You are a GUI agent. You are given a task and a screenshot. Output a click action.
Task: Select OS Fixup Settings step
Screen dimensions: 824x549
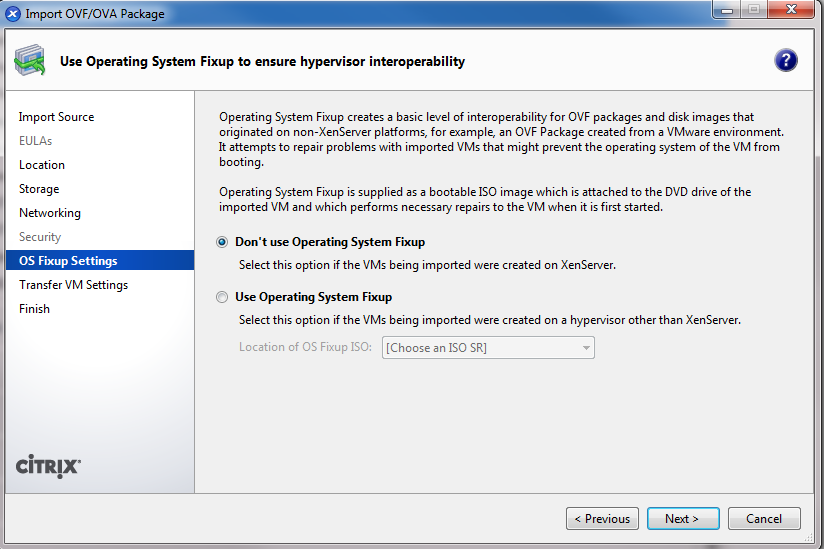[68, 261]
